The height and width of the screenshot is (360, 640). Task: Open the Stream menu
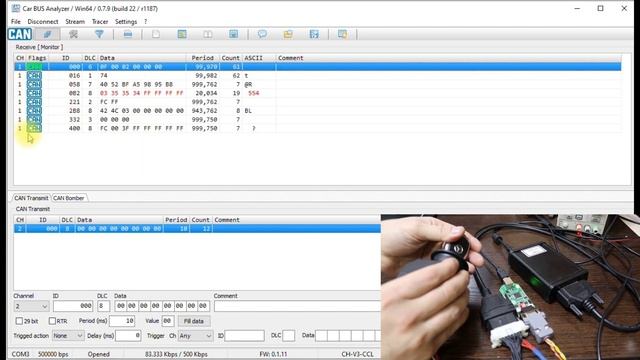click(x=75, y=22)
